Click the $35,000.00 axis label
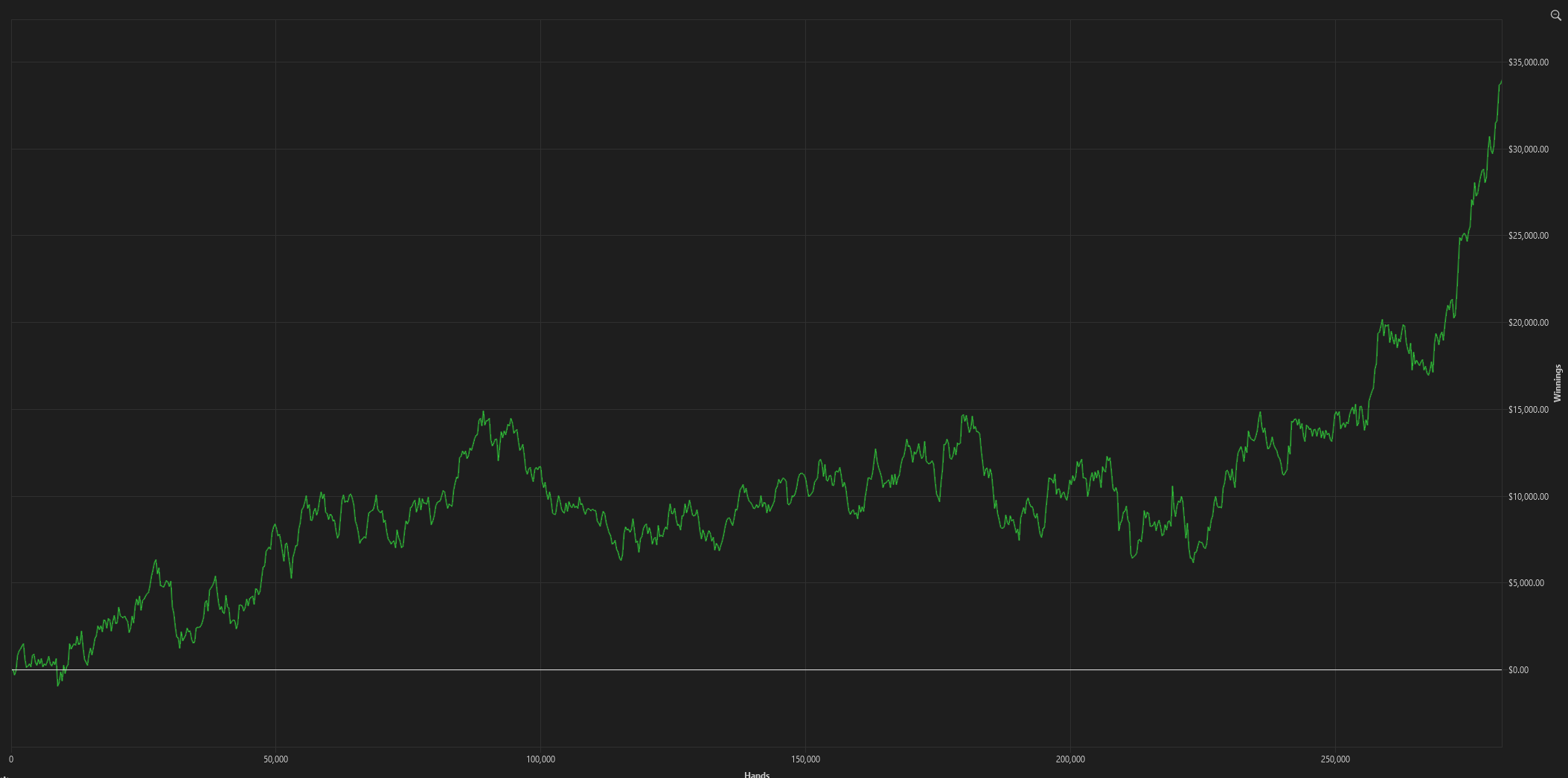Viewport: 1568px width, 778px height. (1529, 62)
